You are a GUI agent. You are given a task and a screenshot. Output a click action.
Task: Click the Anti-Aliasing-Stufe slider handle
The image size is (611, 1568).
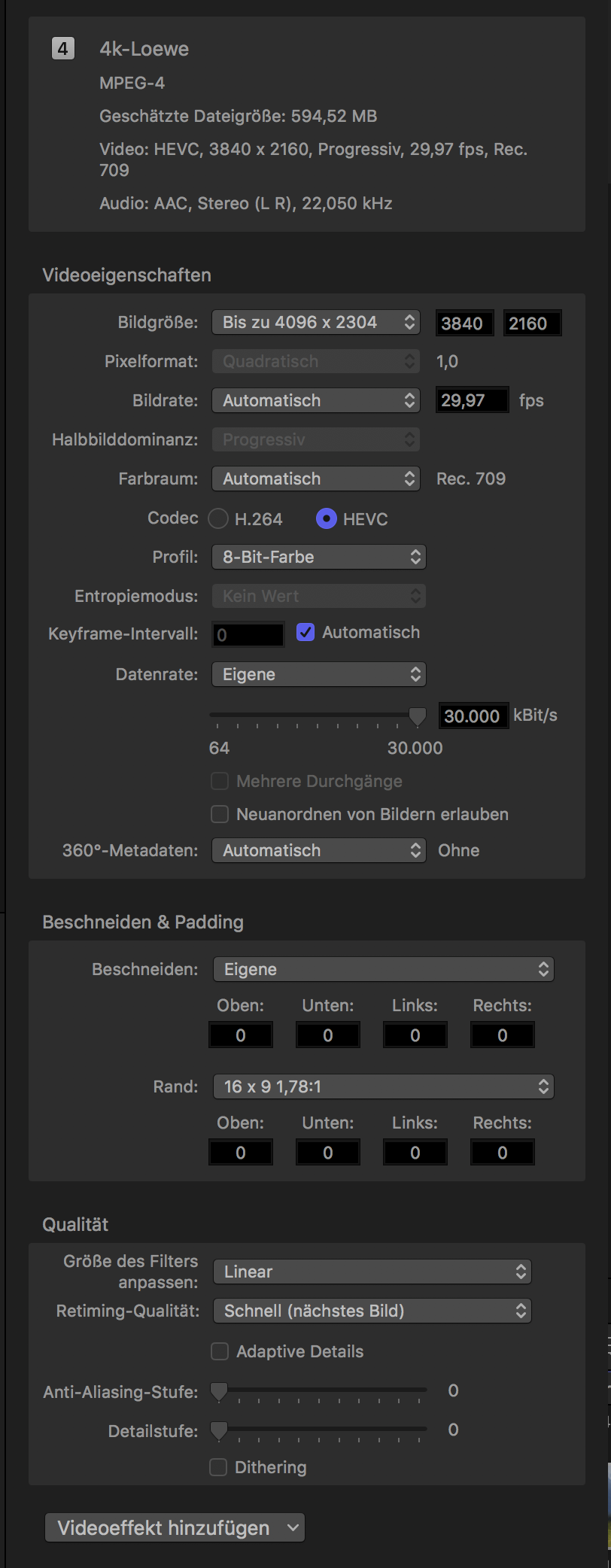219,1392
